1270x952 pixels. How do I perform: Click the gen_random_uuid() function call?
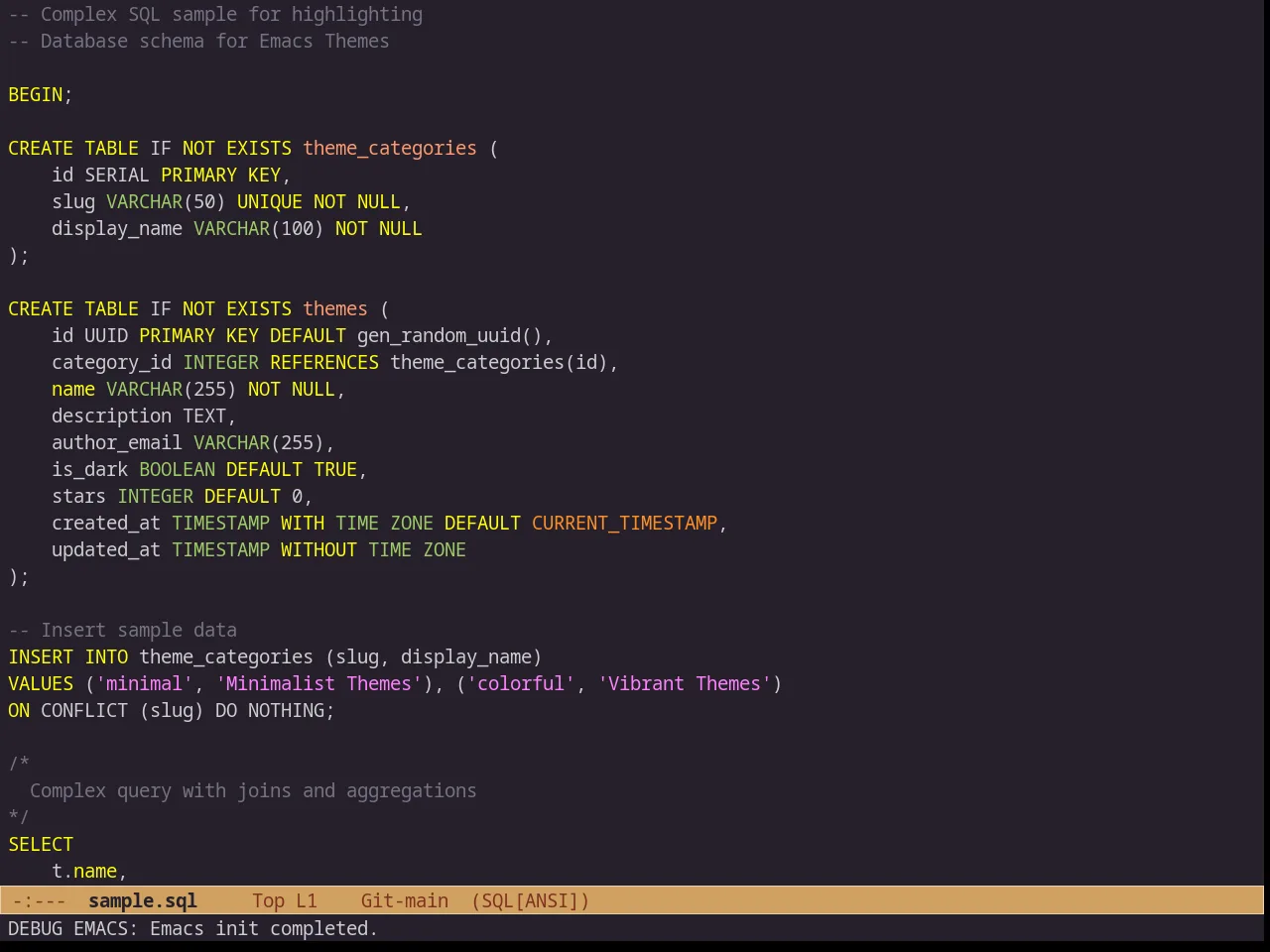click(449, 335)
